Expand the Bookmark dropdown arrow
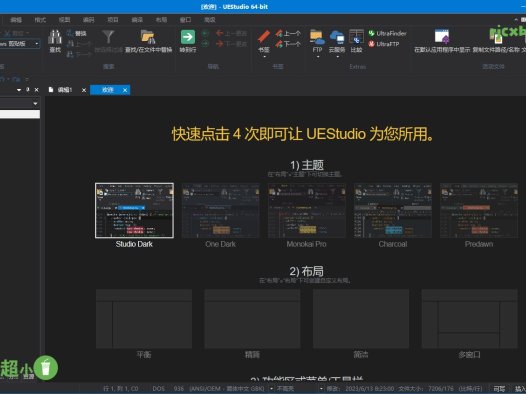Image resolution: width=526 pixels, height=394 pixels. tap(264, 57)
